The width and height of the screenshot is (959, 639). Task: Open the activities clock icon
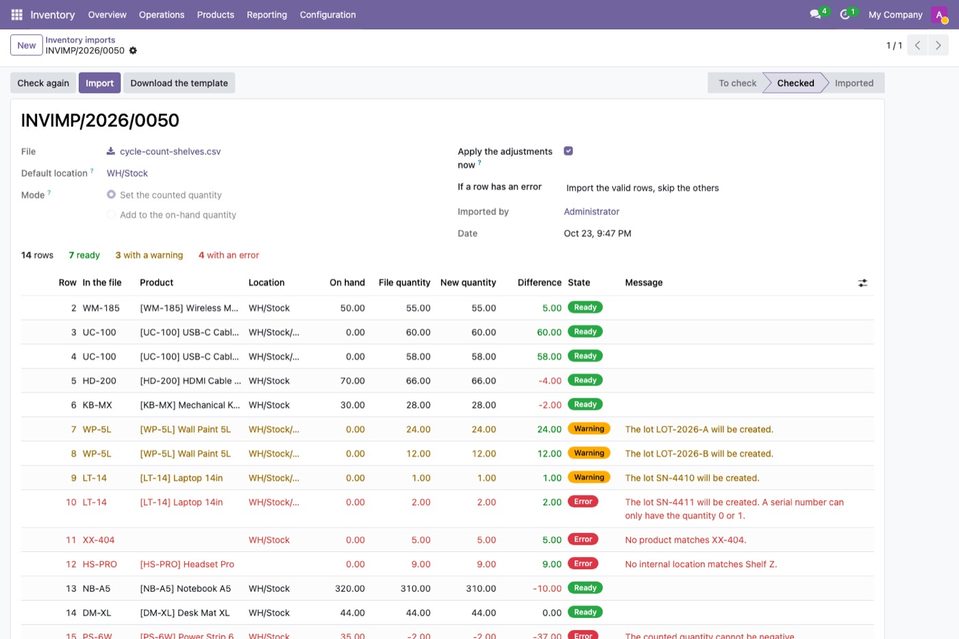tap(845, 14)
